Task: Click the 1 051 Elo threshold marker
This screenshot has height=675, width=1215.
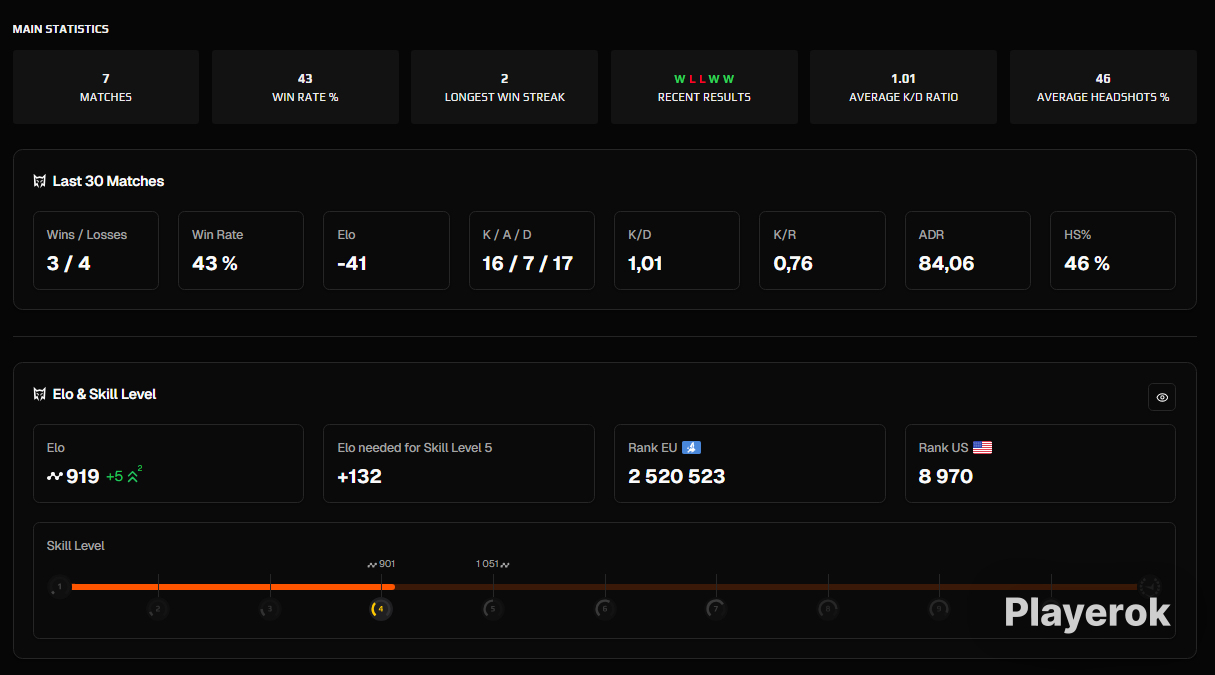Action: point(492,564)
